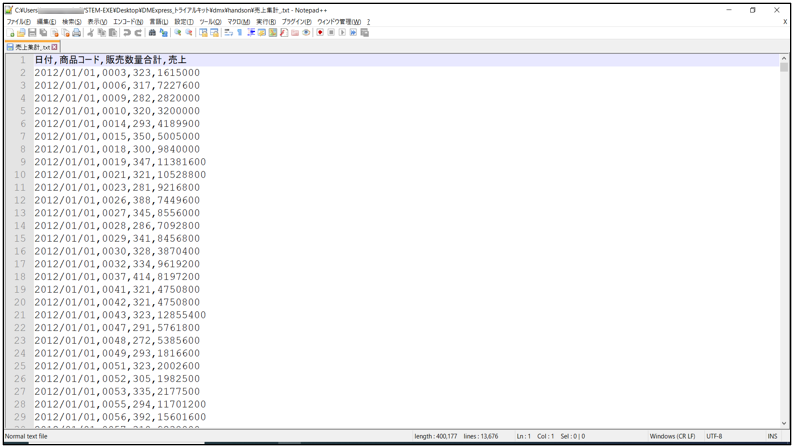Viewport: 794px width, 448px height.
Task: Click the Print icon in toolbar
Action: [x=77, y=33]
